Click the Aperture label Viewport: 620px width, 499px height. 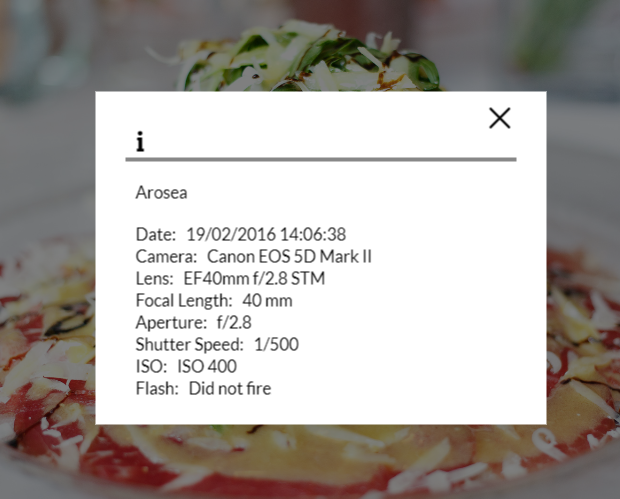click(171, 323)
